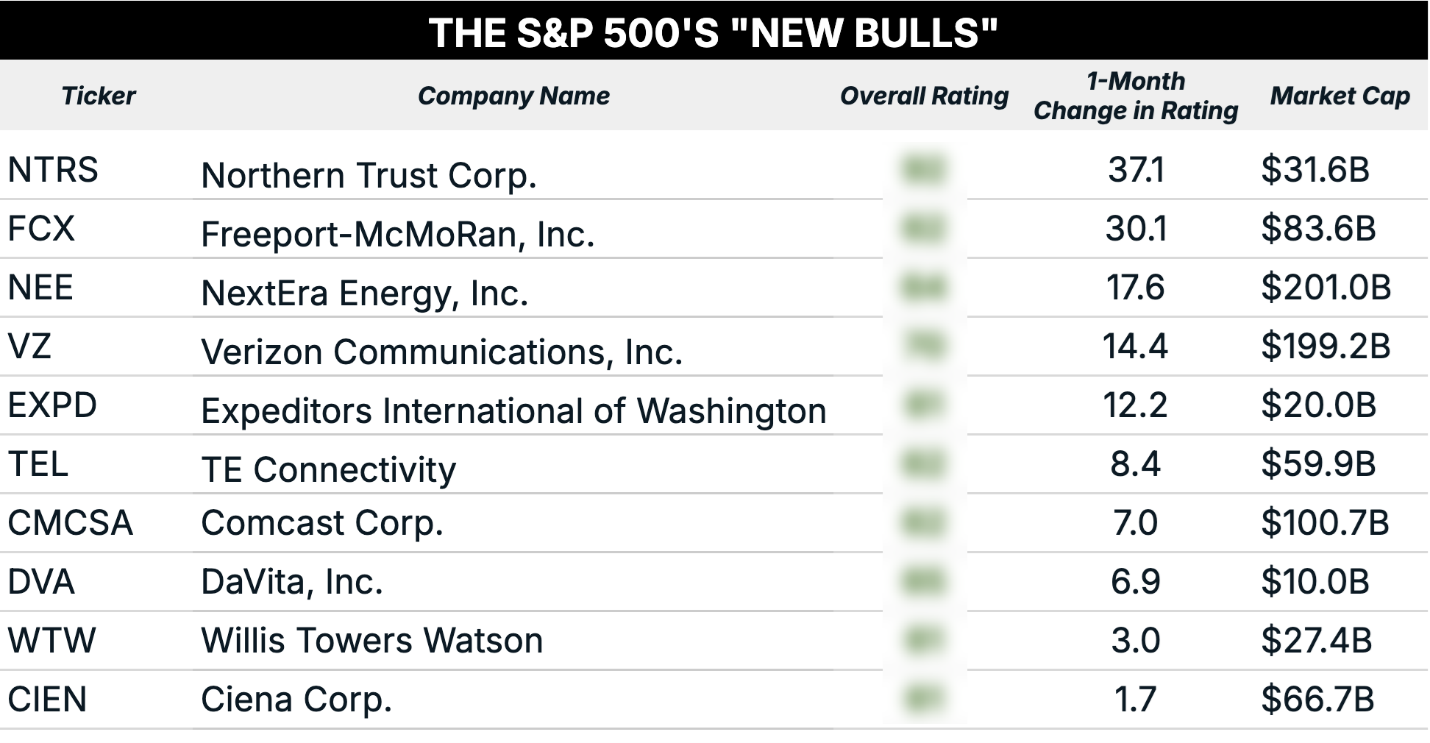Open the CMCSA ticker symbol
Screen dimensions: 1430x743
click(x=70, y=523)
